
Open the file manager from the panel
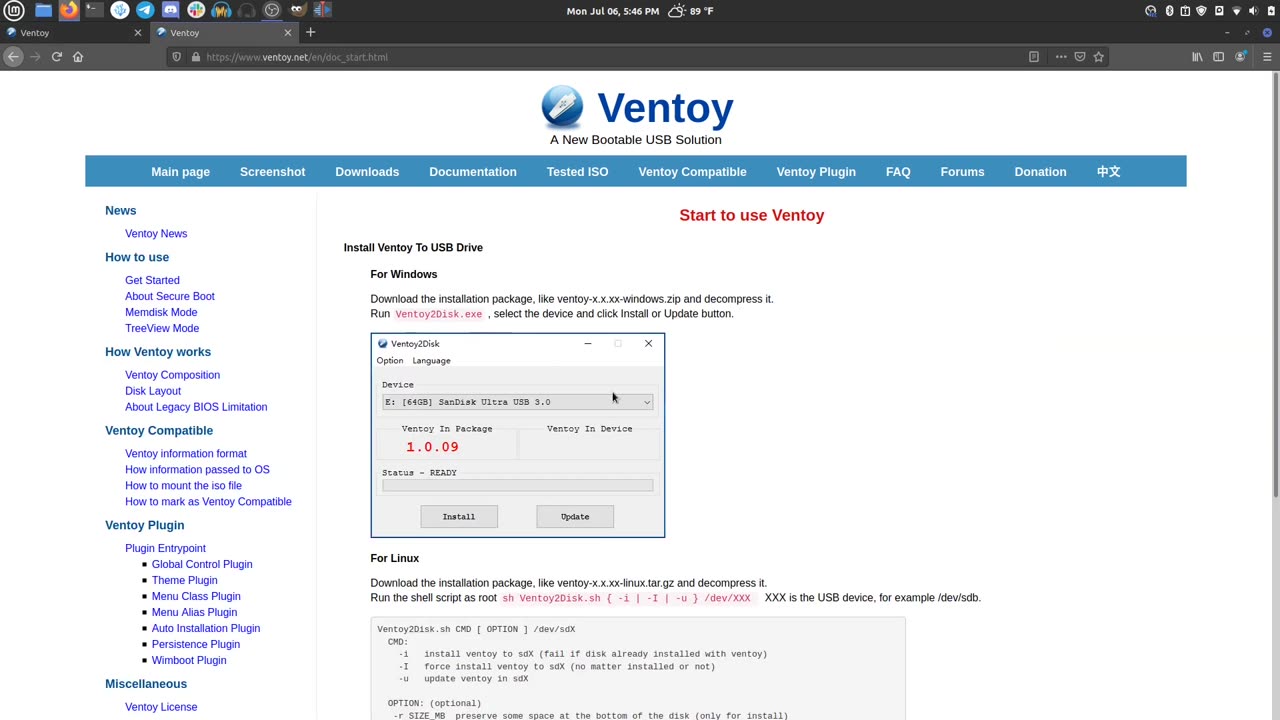click(43, 11)
